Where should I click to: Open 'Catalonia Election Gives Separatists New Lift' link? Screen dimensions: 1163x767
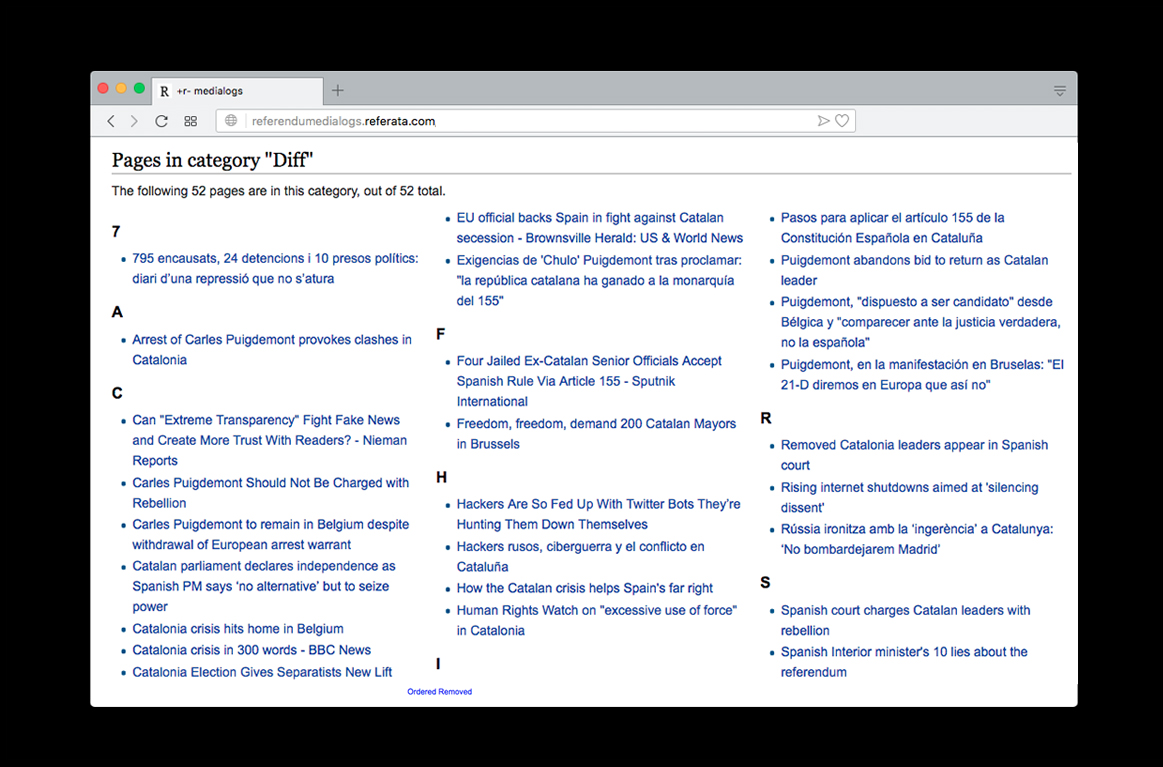point(262,672)
